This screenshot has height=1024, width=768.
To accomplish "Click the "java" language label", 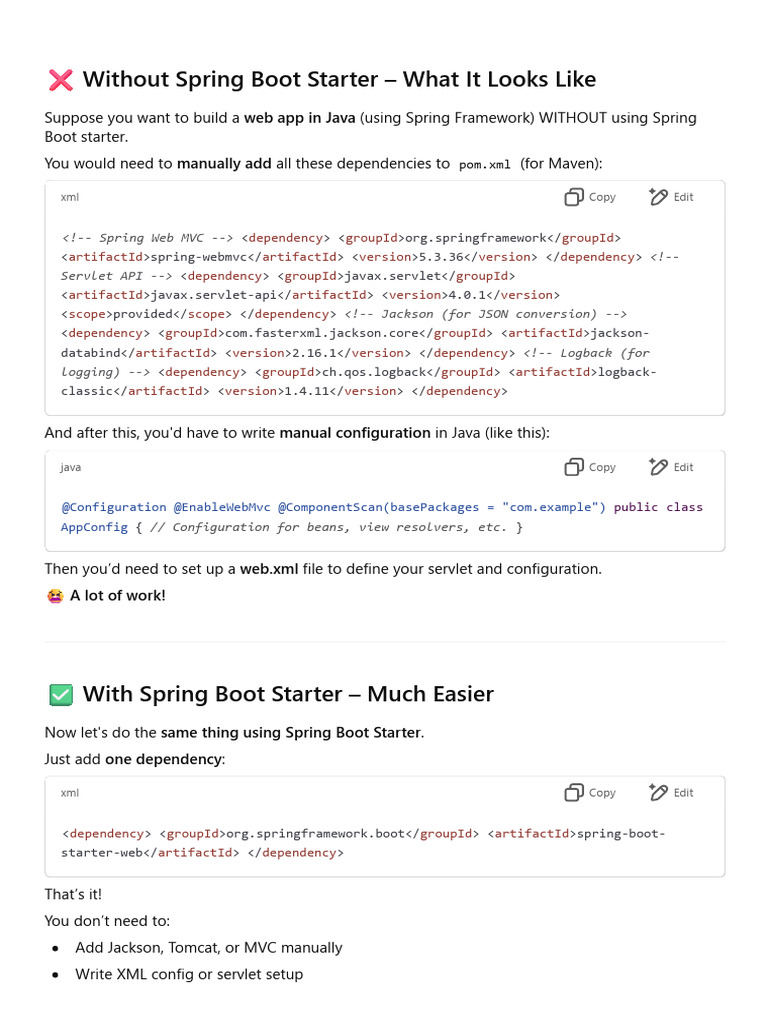I will click(x=70, y=467).
